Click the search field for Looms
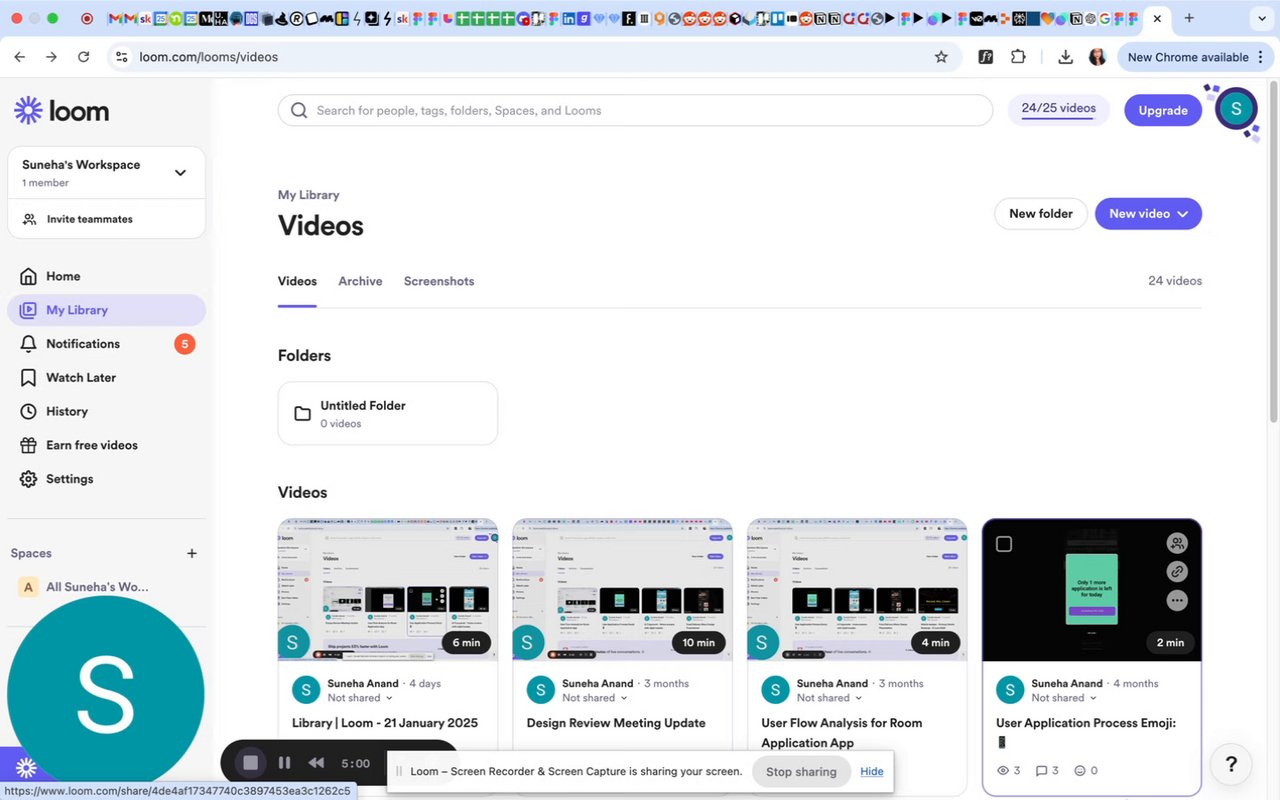Screen dimensions: 1280x800 [x=635, y=110]
